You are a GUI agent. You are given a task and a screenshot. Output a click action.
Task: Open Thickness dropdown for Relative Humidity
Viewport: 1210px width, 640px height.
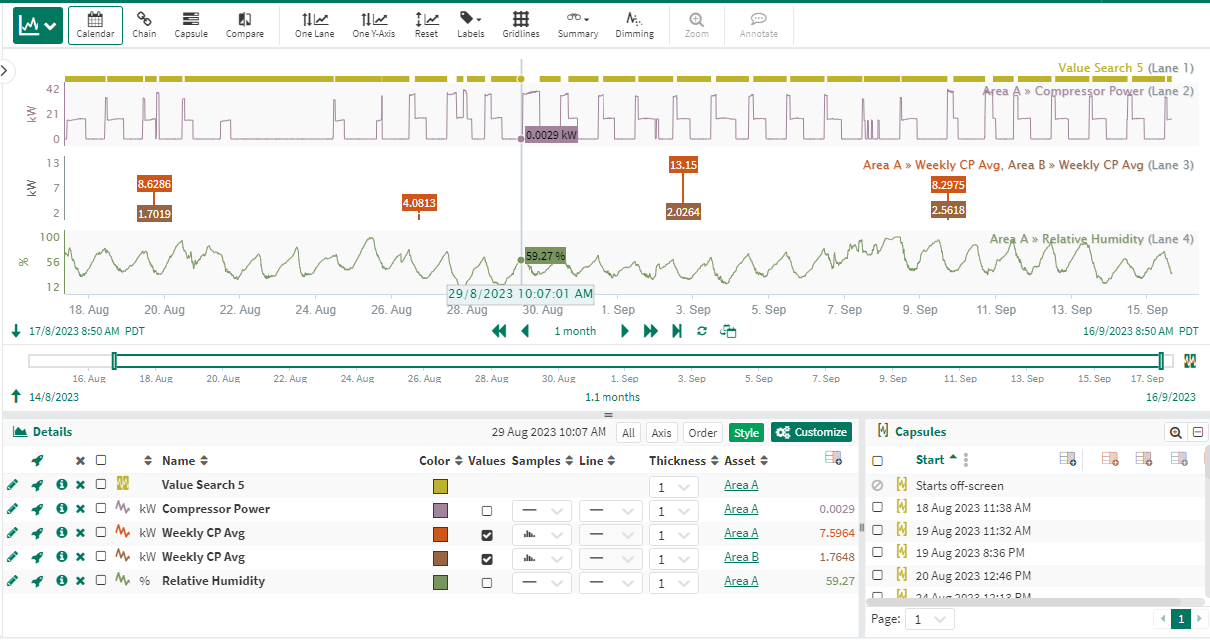click(x=673, y=581)
